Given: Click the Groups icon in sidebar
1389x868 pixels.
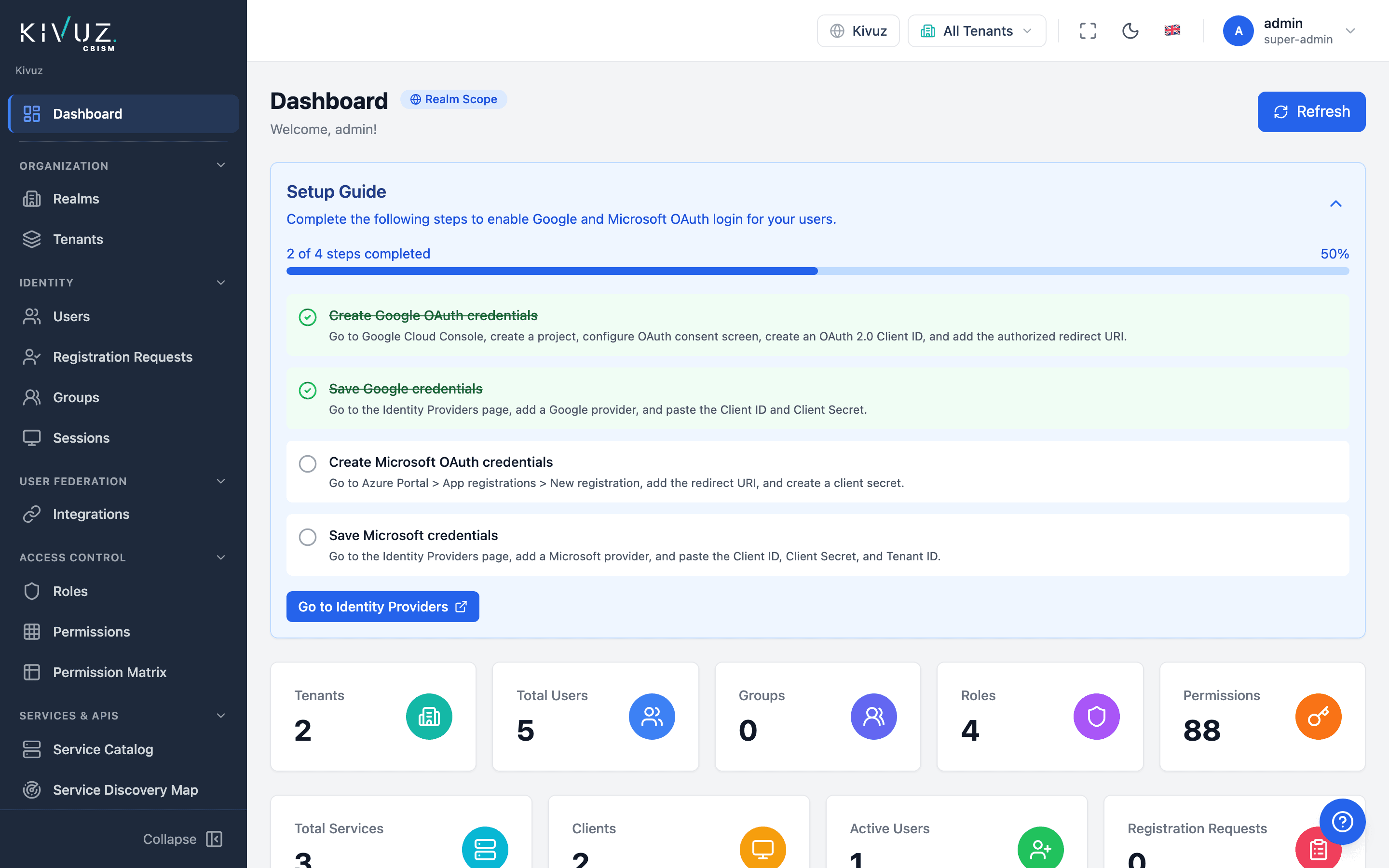Looking at the screenshot, I should [31, 397].
